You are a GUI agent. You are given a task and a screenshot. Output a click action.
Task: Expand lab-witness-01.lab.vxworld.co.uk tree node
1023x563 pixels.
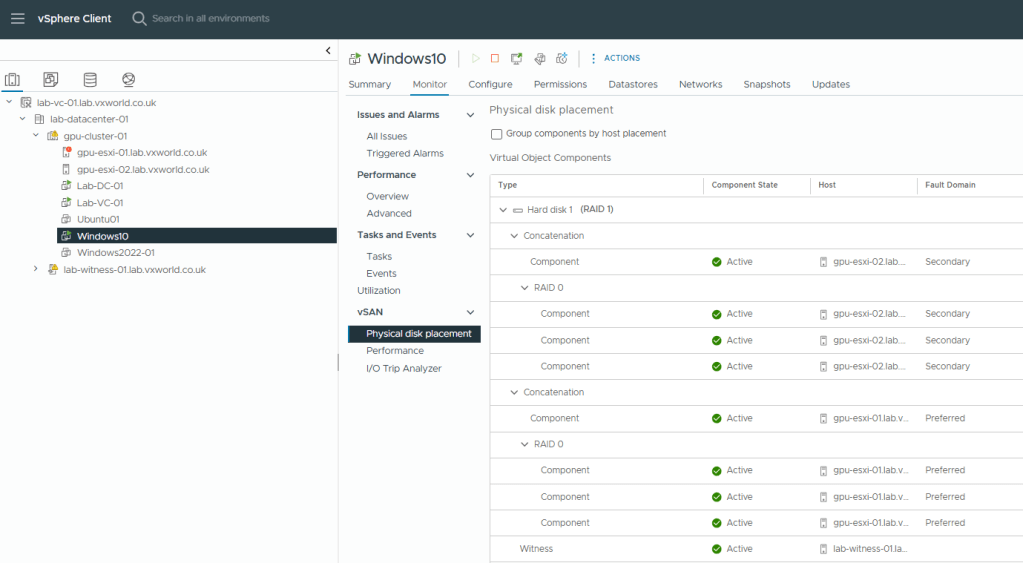36,269
